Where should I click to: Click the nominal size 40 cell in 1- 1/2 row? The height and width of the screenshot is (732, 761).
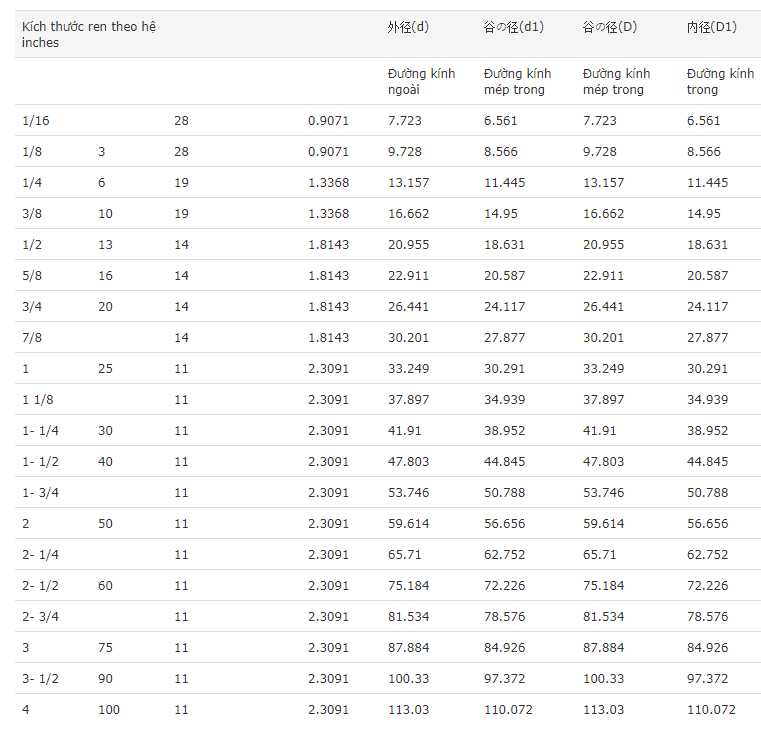(105, 462)
